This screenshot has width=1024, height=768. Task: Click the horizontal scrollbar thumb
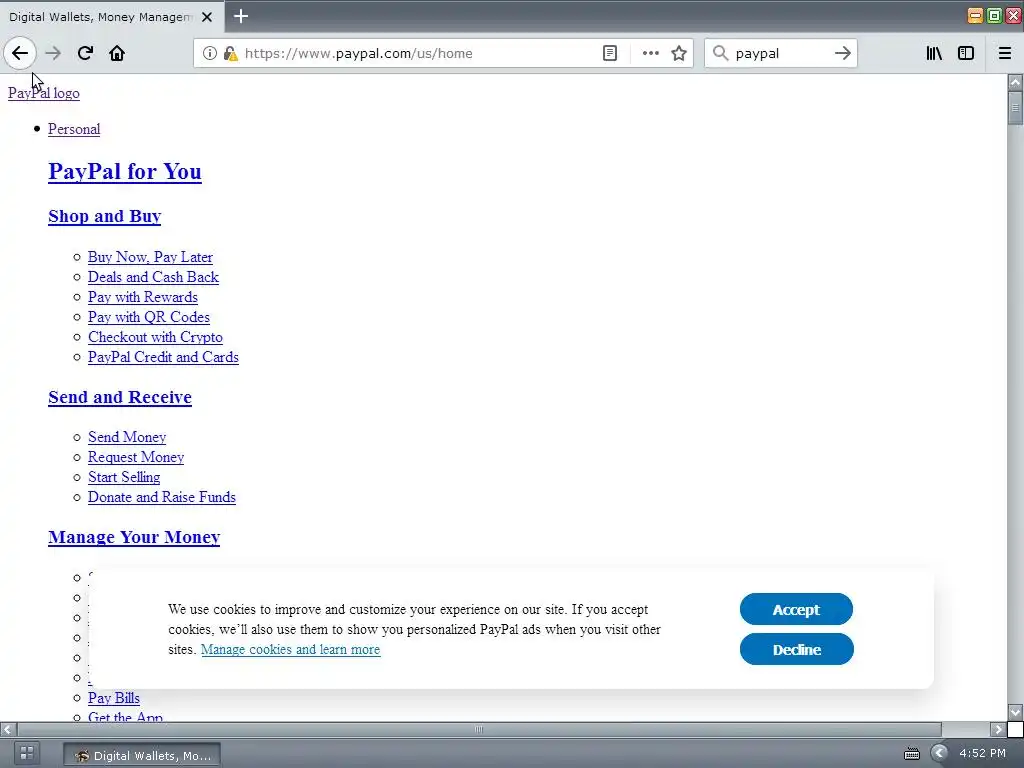479,729
